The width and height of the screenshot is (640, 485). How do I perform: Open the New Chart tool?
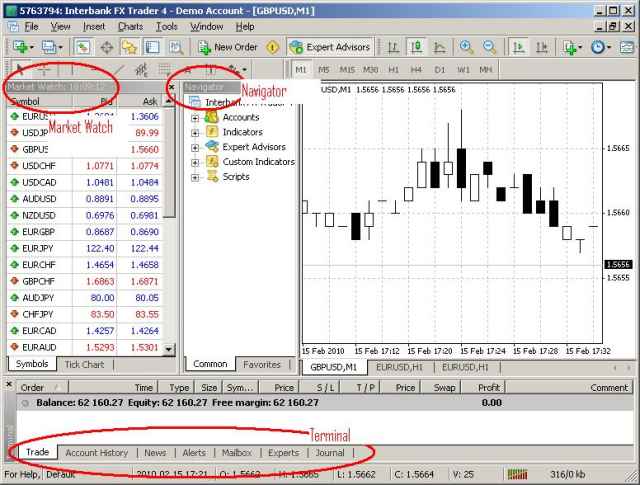click(20, 47)
